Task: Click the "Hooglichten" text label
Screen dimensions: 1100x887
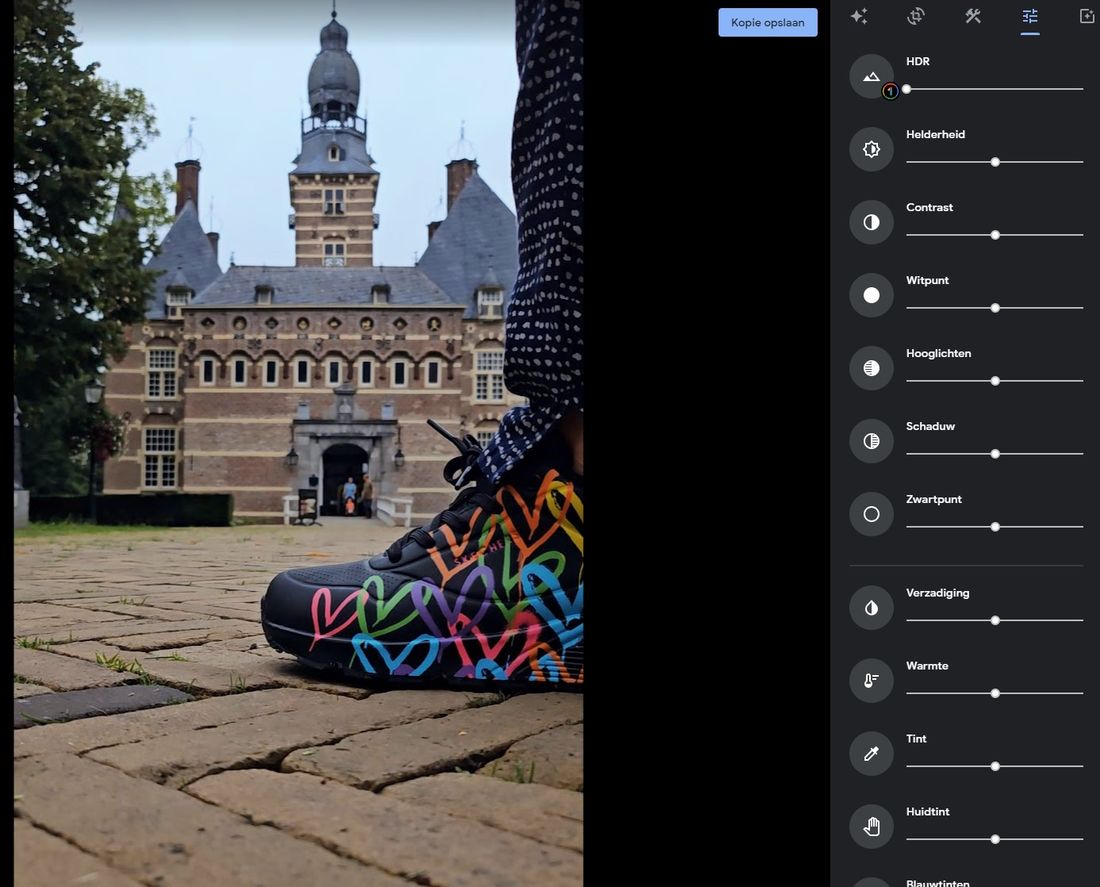Action: (x=939, y=354)
